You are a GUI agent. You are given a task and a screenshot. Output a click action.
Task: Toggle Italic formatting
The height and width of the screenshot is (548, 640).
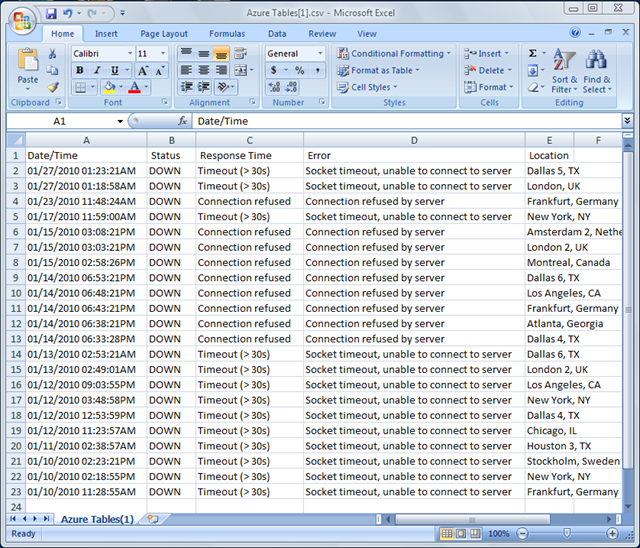coord(97,71)
